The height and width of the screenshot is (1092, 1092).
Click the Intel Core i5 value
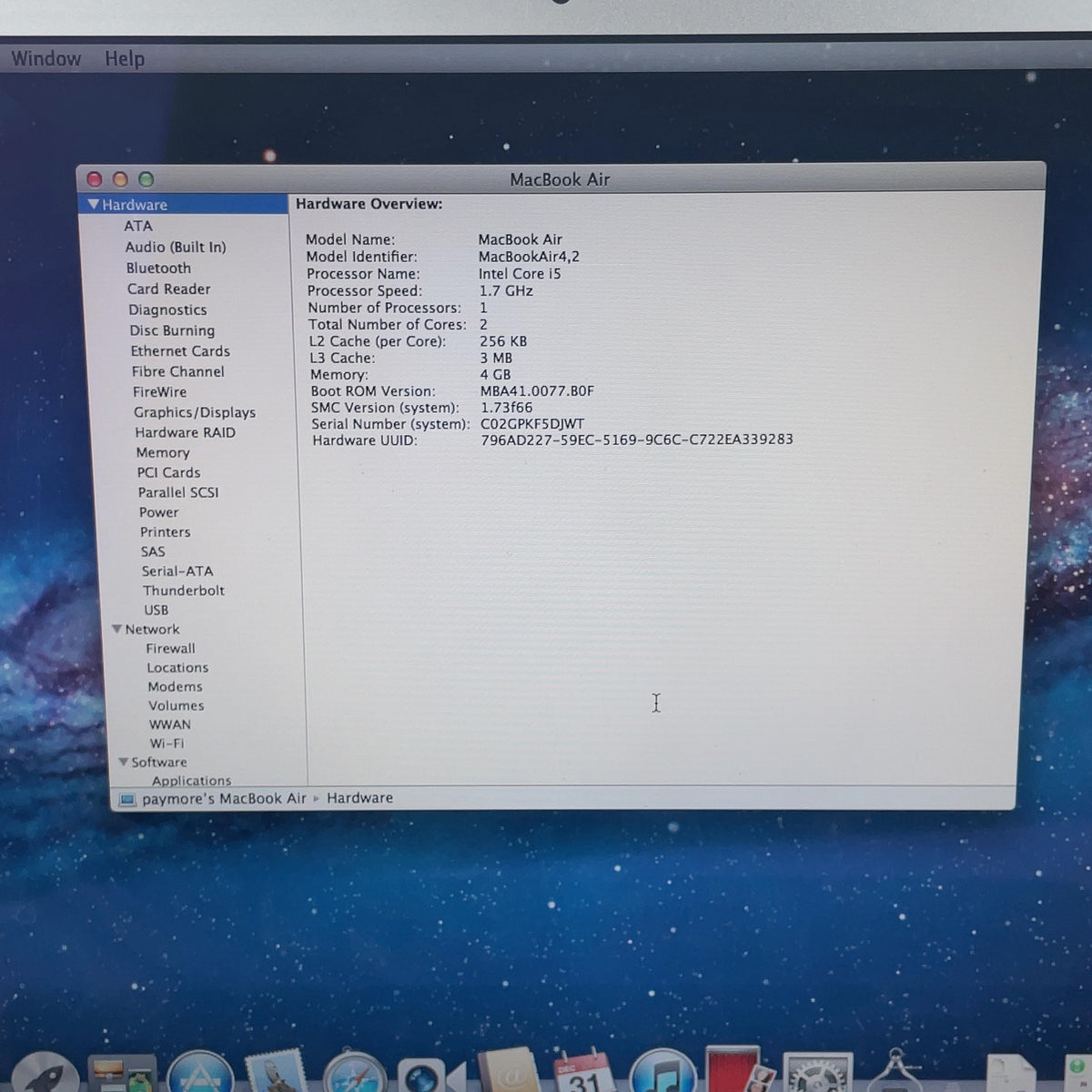tap(520, 274)
